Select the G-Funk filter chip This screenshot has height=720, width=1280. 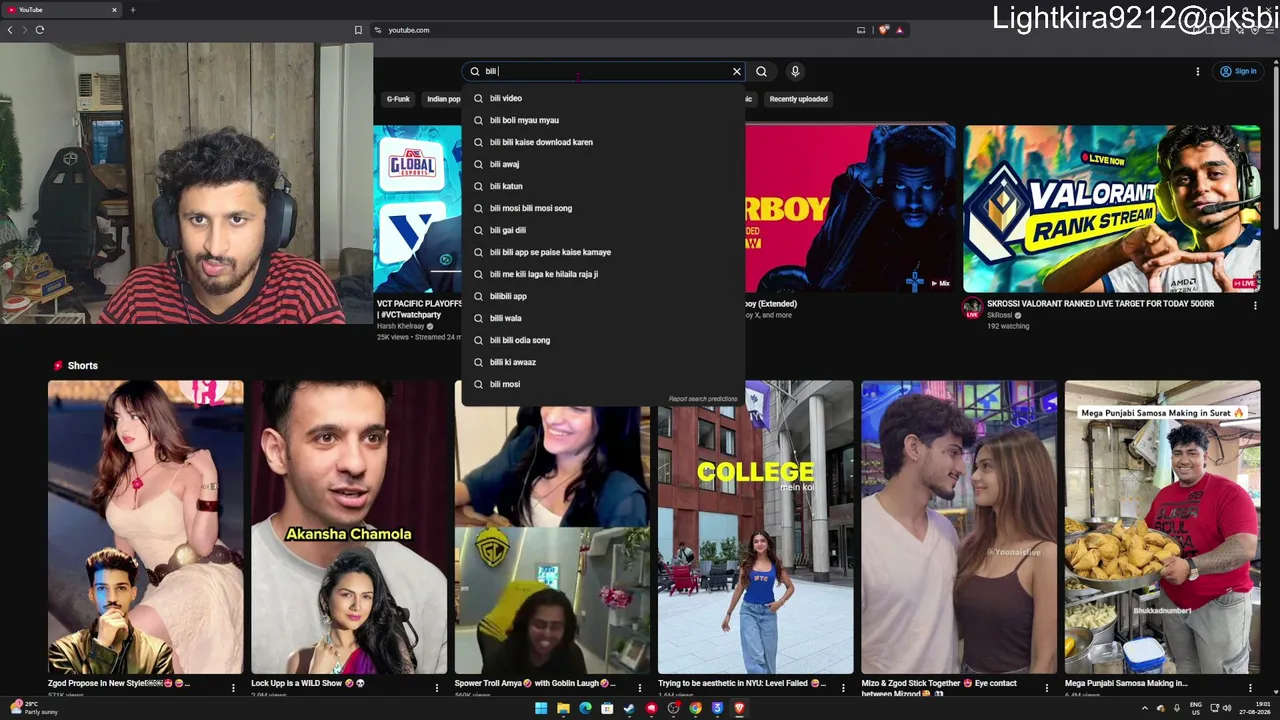[x=398, y=99]
